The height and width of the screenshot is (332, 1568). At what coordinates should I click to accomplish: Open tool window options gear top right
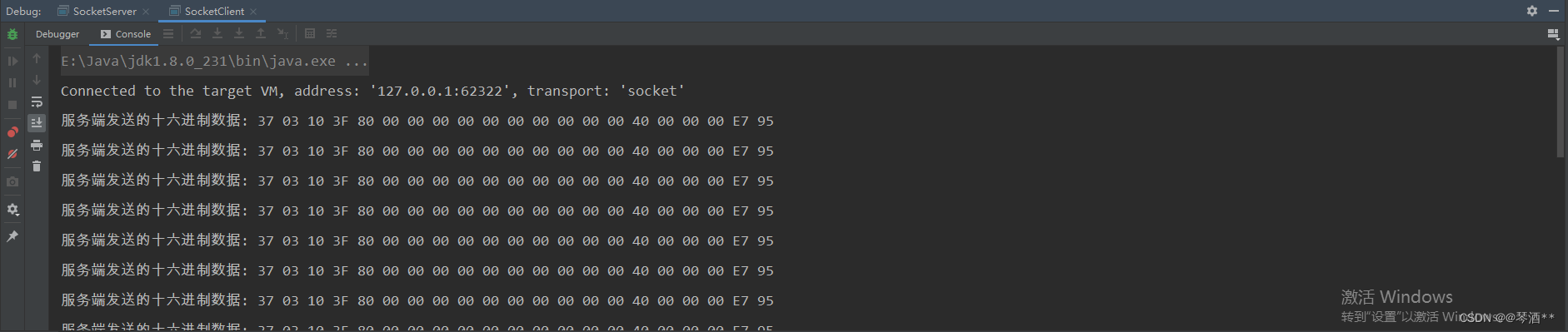1531,11
